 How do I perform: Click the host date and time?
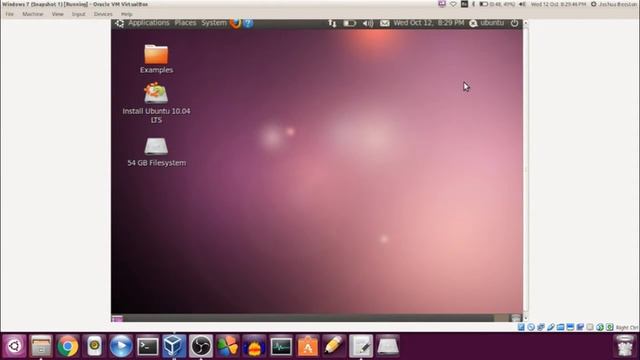[x=558, y=4]
